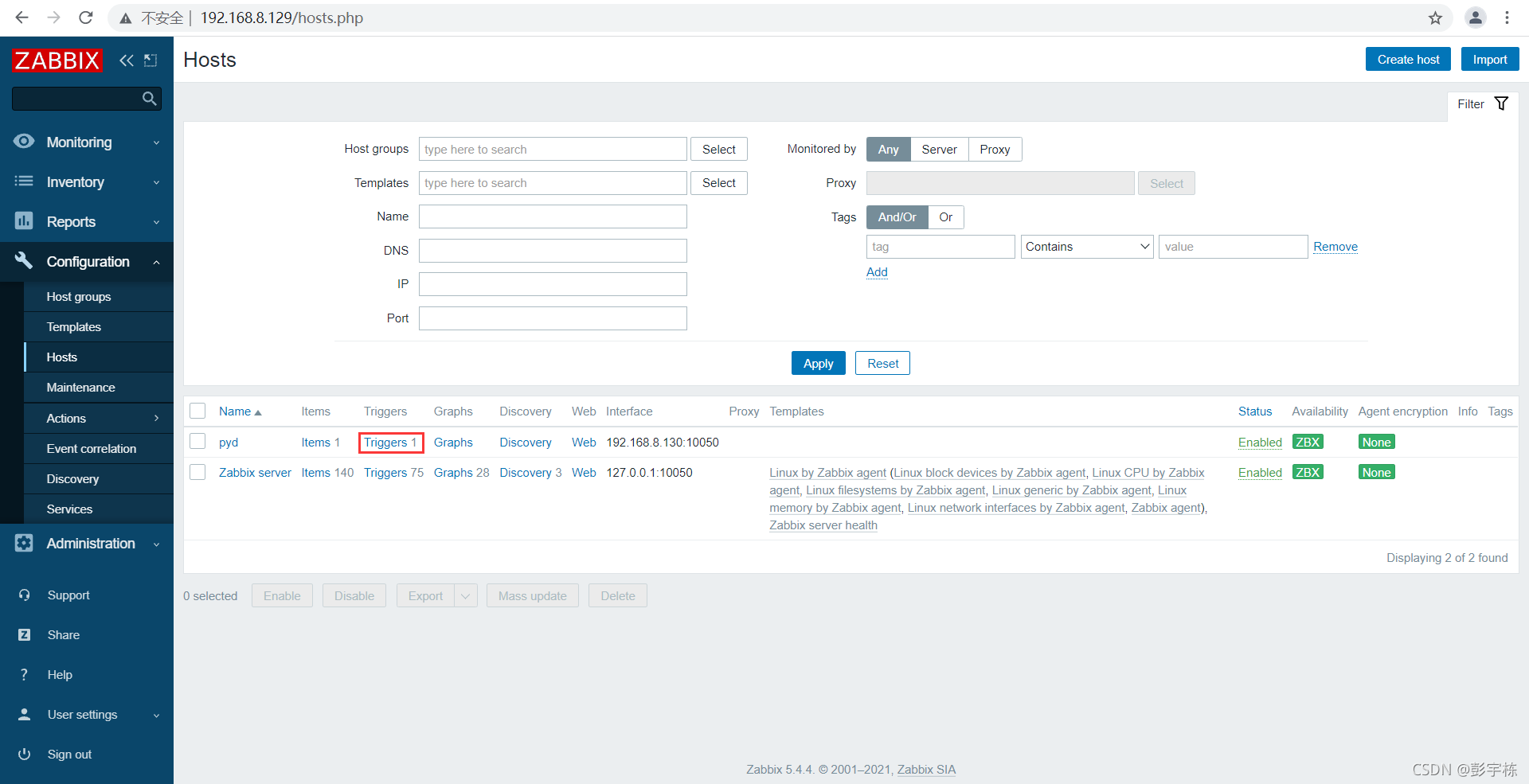
Task: Open the Export dropdown arrow
Action: point(465,595)
